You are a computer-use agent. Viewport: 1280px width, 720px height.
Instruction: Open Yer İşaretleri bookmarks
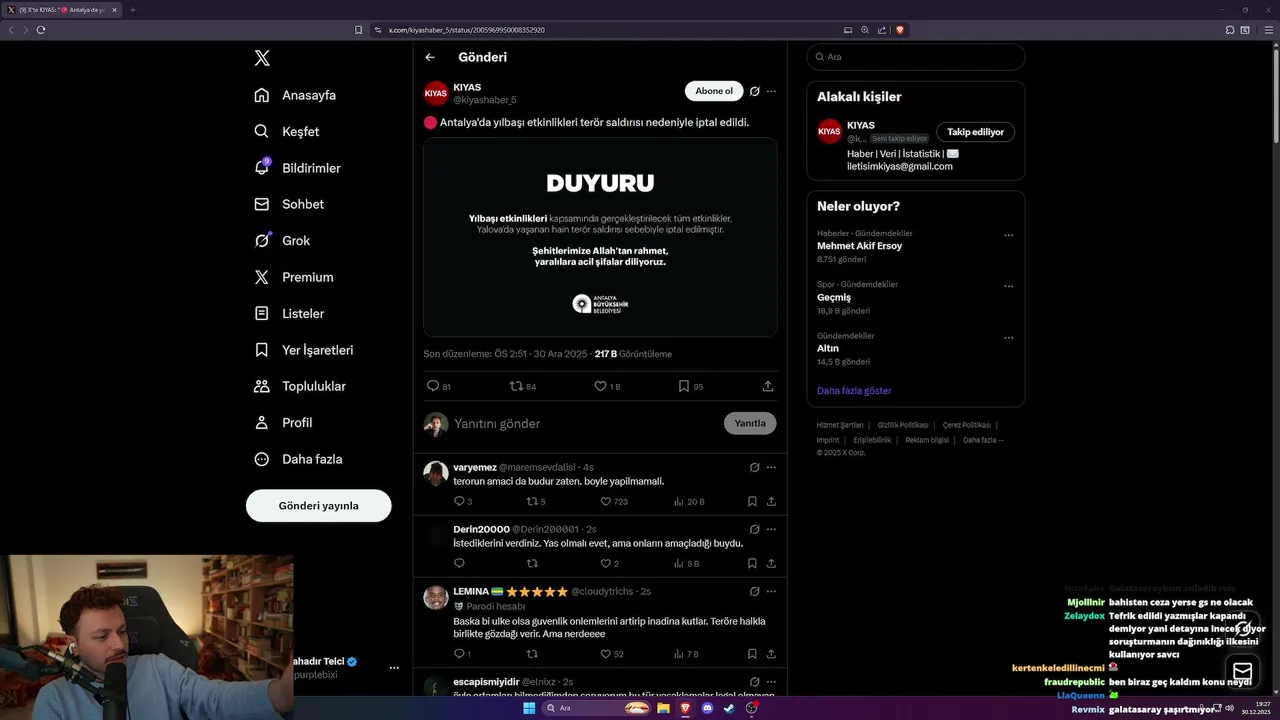click(x=304, y=350)
